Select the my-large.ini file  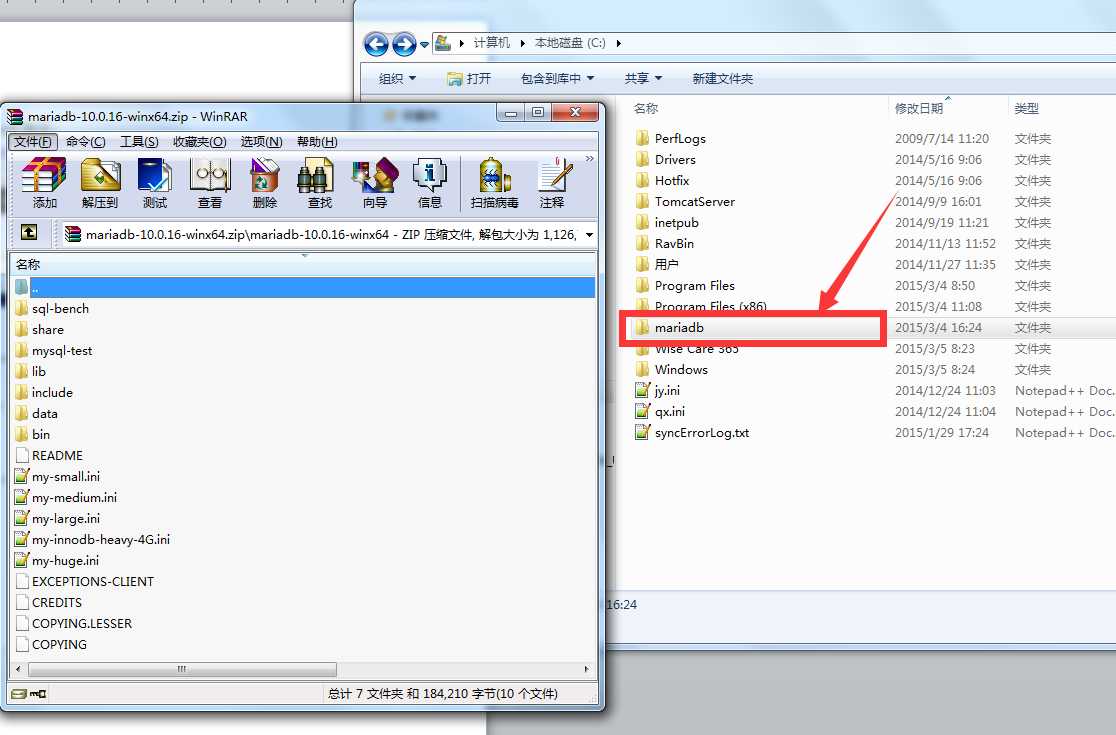click(57, 518)
